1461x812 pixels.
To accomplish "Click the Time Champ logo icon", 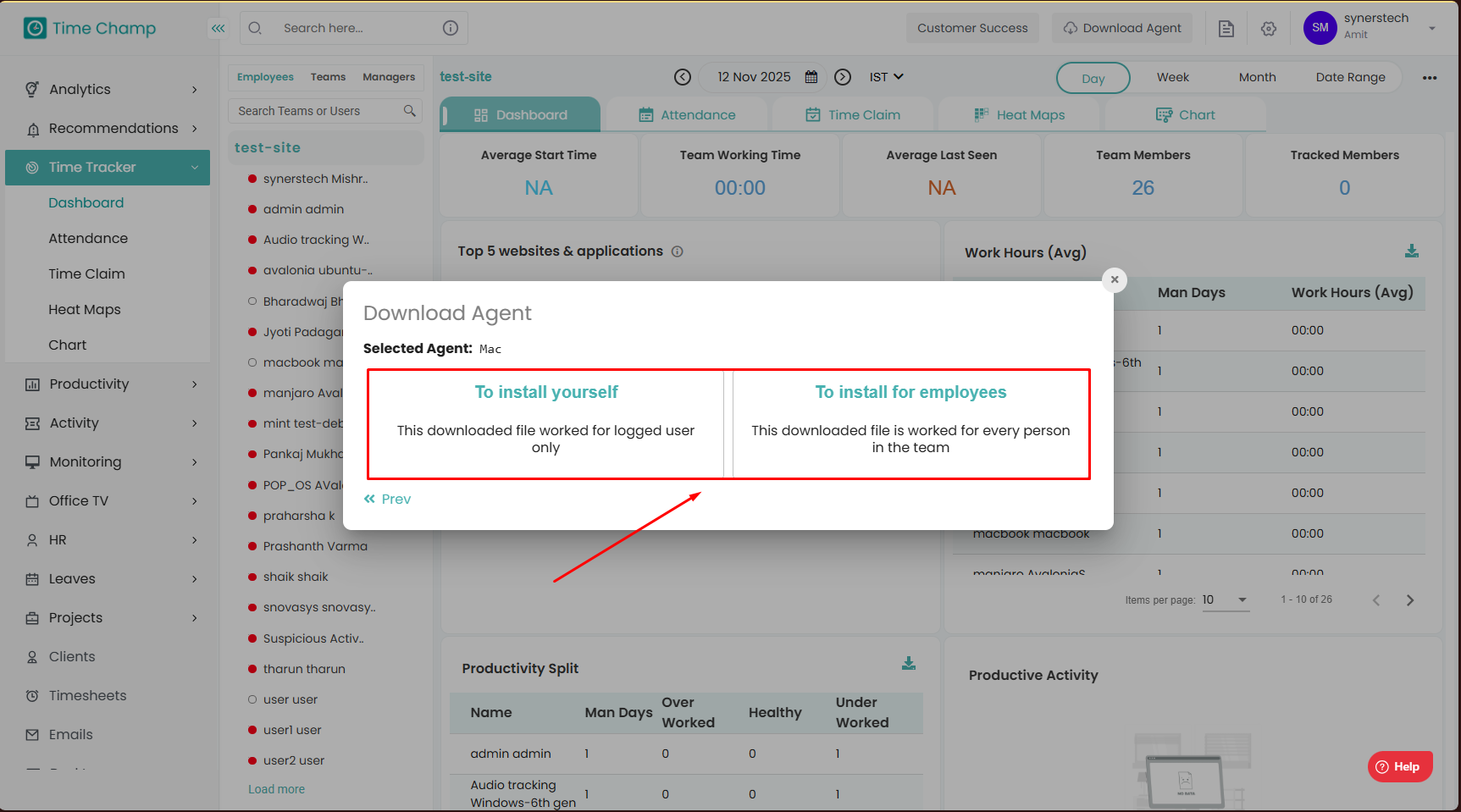I will click(x=35, y=28).
